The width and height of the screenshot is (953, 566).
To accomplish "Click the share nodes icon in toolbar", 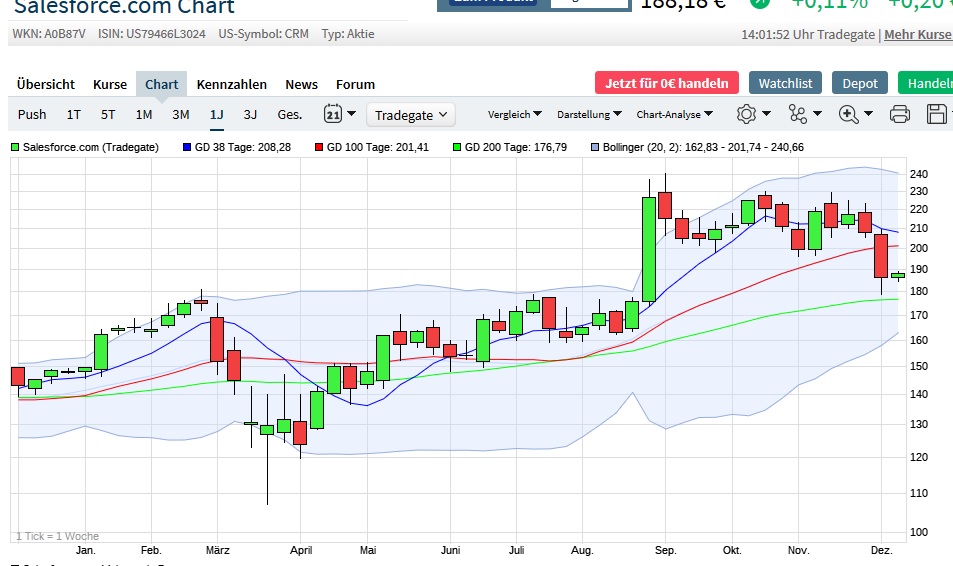I will [797, 114].
